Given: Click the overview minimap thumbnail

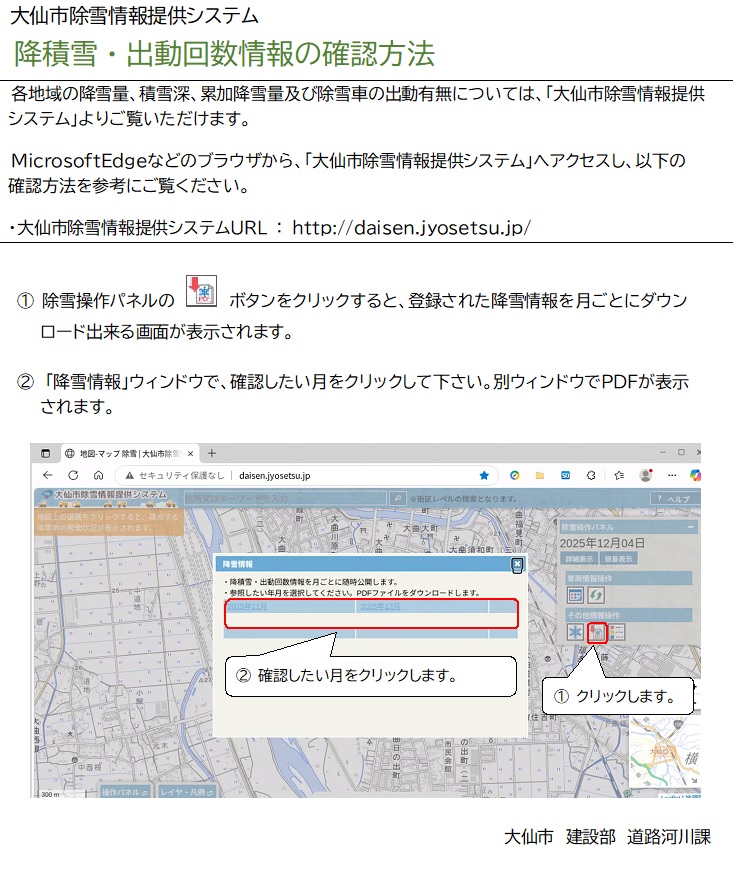Looking at the screenshot, I should (x=665, y=752).
